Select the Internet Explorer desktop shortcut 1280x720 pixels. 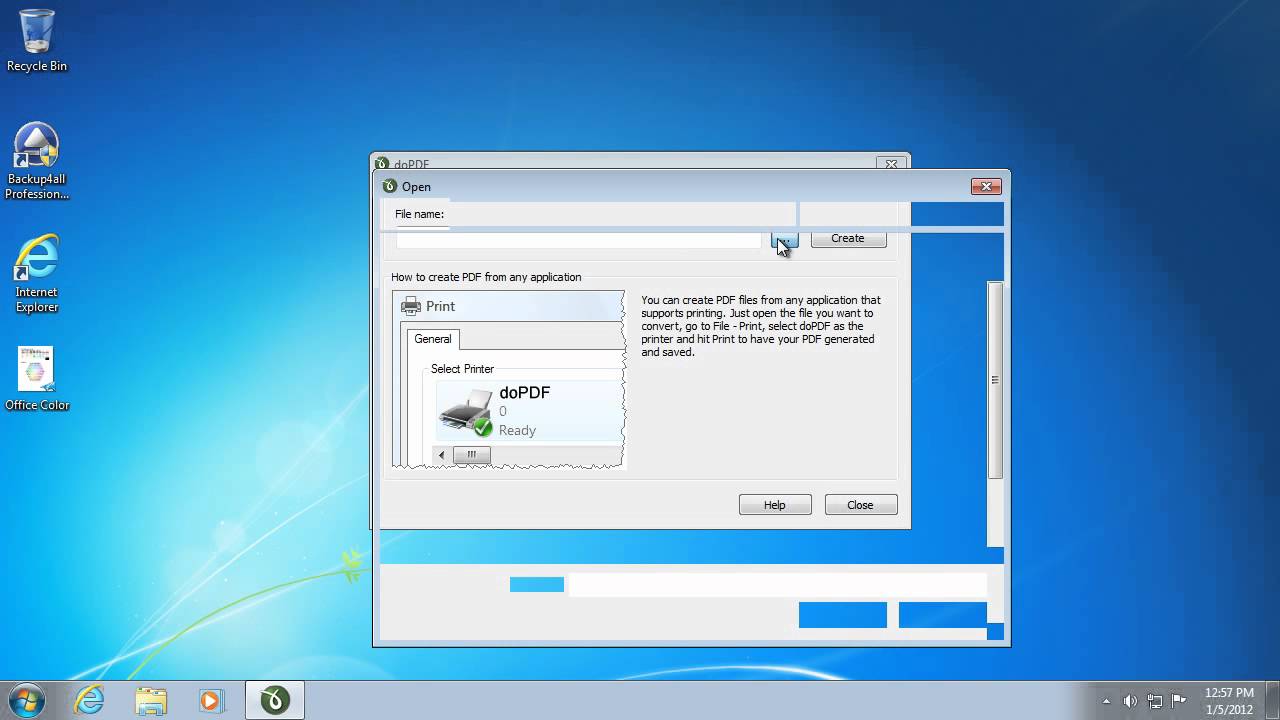tap(37, 274)
